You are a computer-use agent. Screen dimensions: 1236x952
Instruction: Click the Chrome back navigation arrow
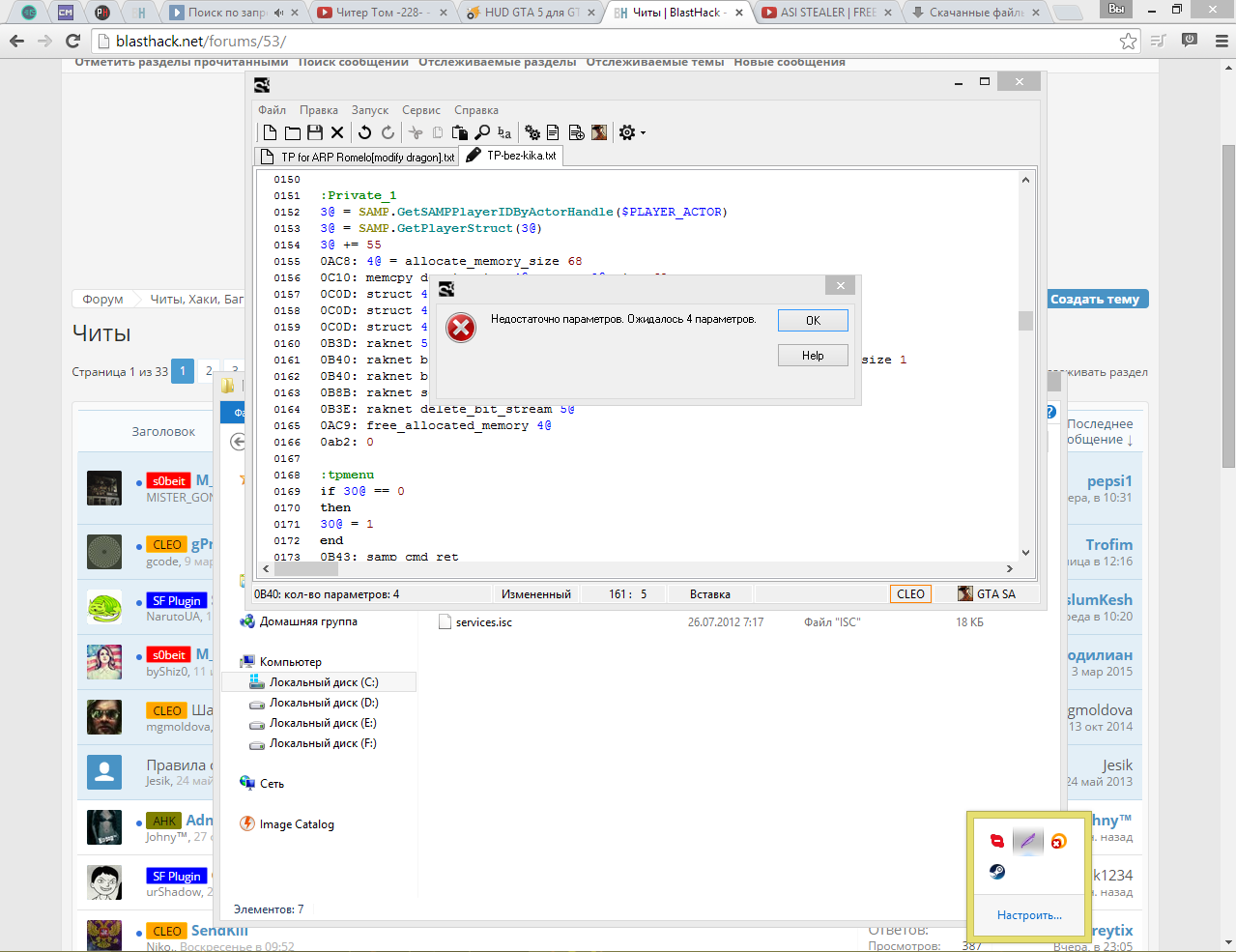point(16,41)
